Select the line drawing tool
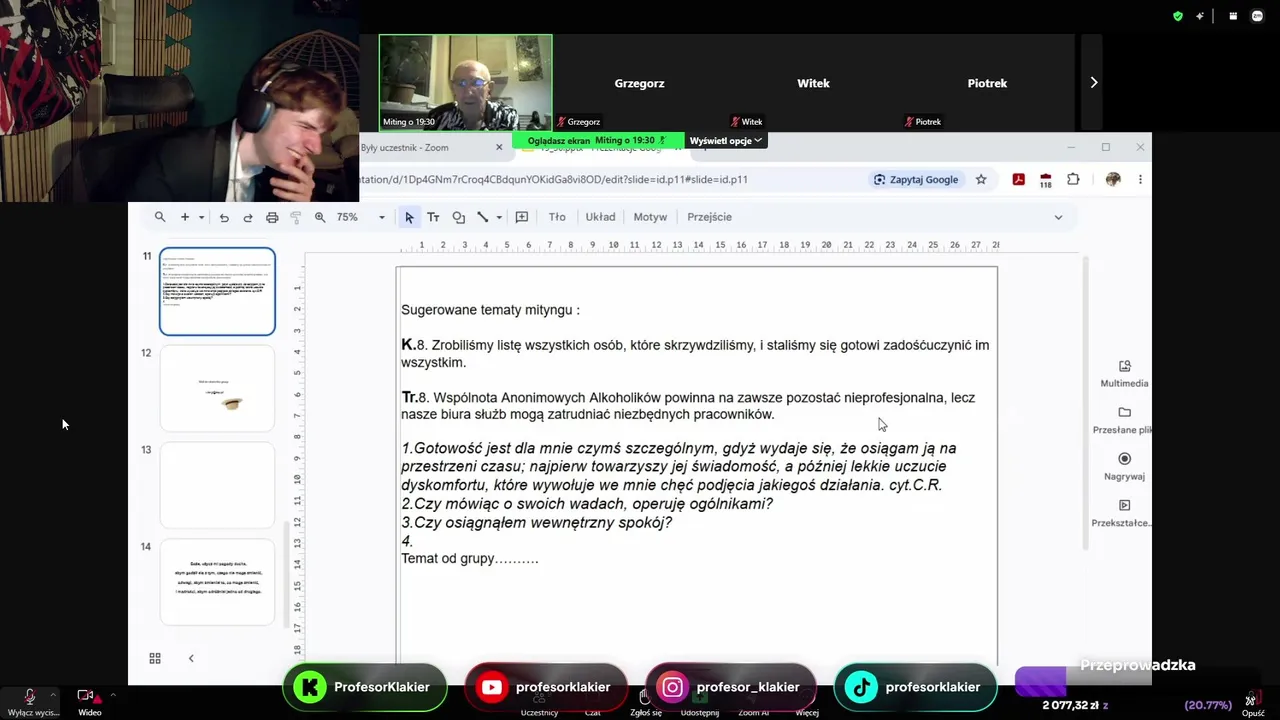This screenshot has width=1280, height=720. coord(482,217)
